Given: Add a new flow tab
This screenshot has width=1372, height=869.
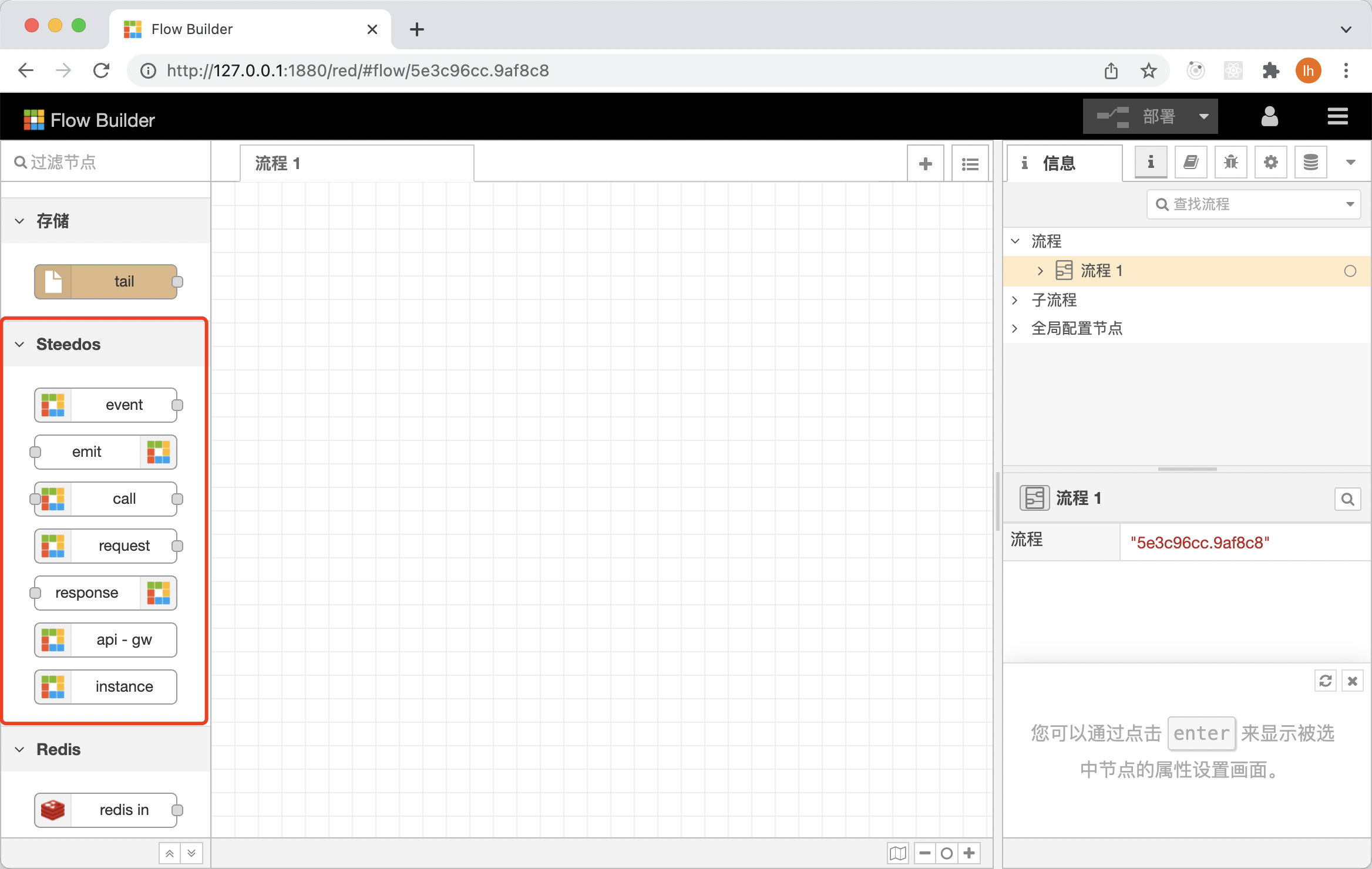Looking at the screenshot, I should coord(926,164).
